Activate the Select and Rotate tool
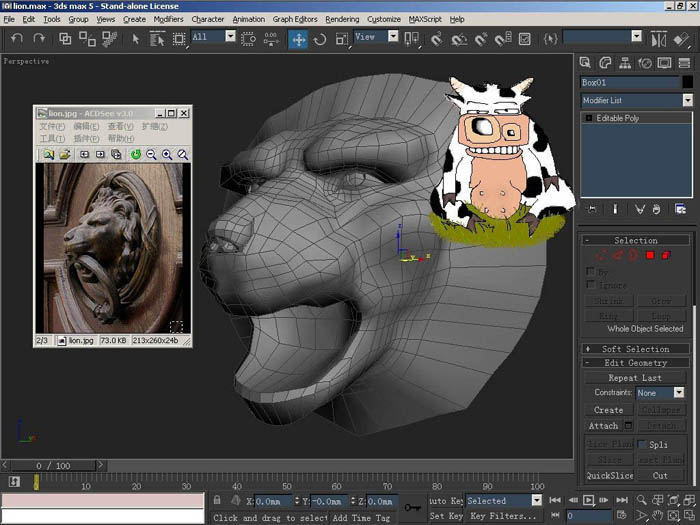Viewport: 700px width, 525px height. pos(320,39)
